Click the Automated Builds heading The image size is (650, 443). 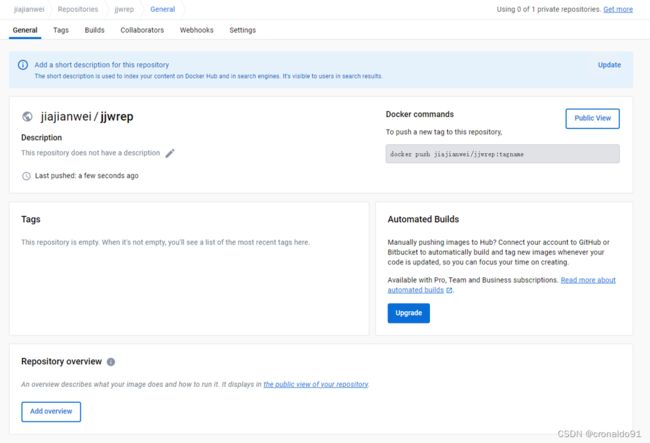tap(423, 219)
